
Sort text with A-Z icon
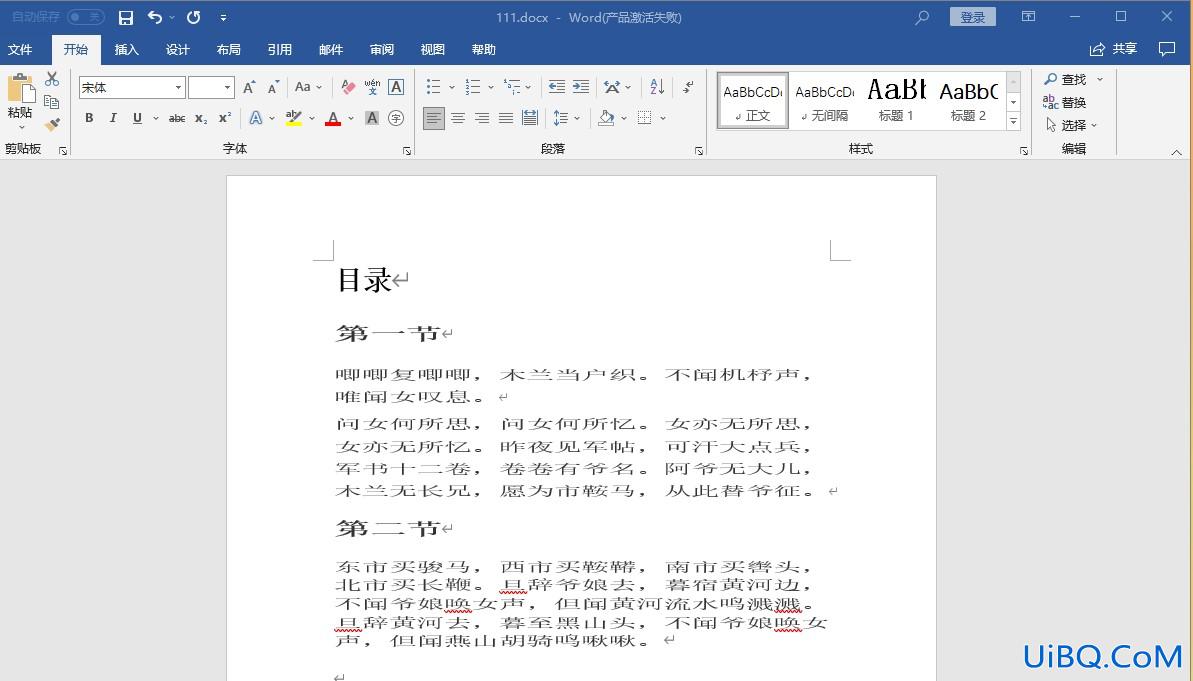pyautogui.click(x=657, y=87)
